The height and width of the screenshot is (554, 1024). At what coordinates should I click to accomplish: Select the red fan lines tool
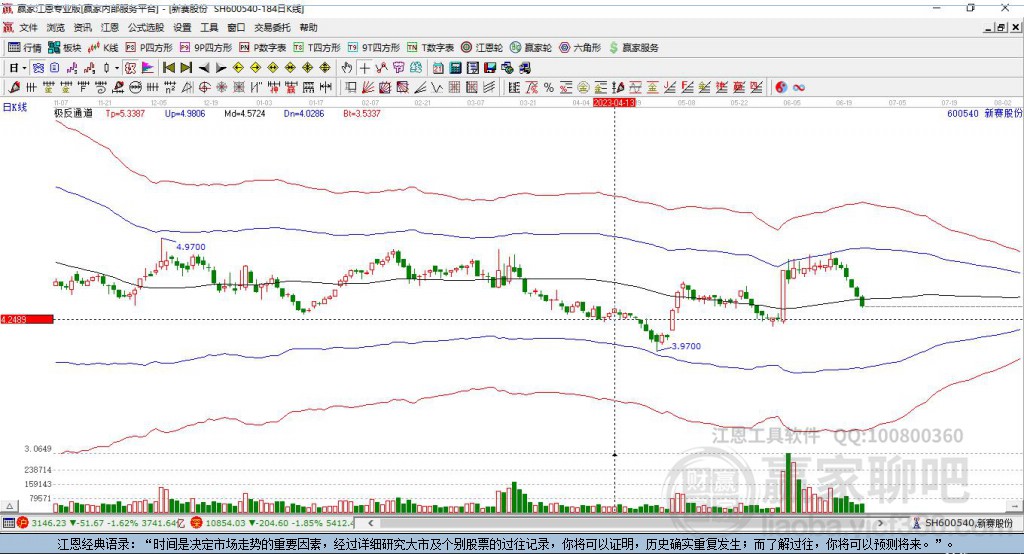coord(368,88)
